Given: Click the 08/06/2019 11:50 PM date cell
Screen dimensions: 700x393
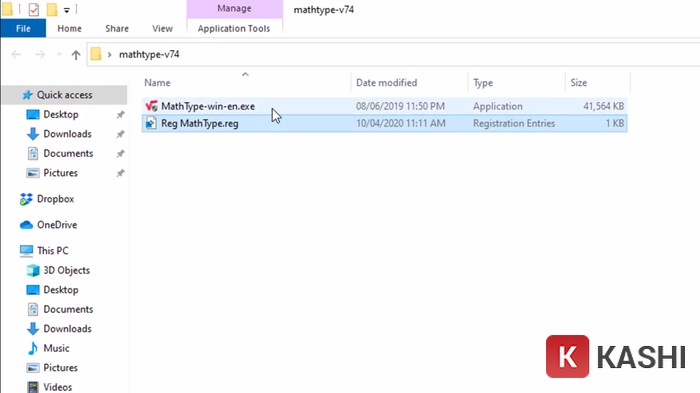Looking at the screenshot, I should tap(400, 106).
